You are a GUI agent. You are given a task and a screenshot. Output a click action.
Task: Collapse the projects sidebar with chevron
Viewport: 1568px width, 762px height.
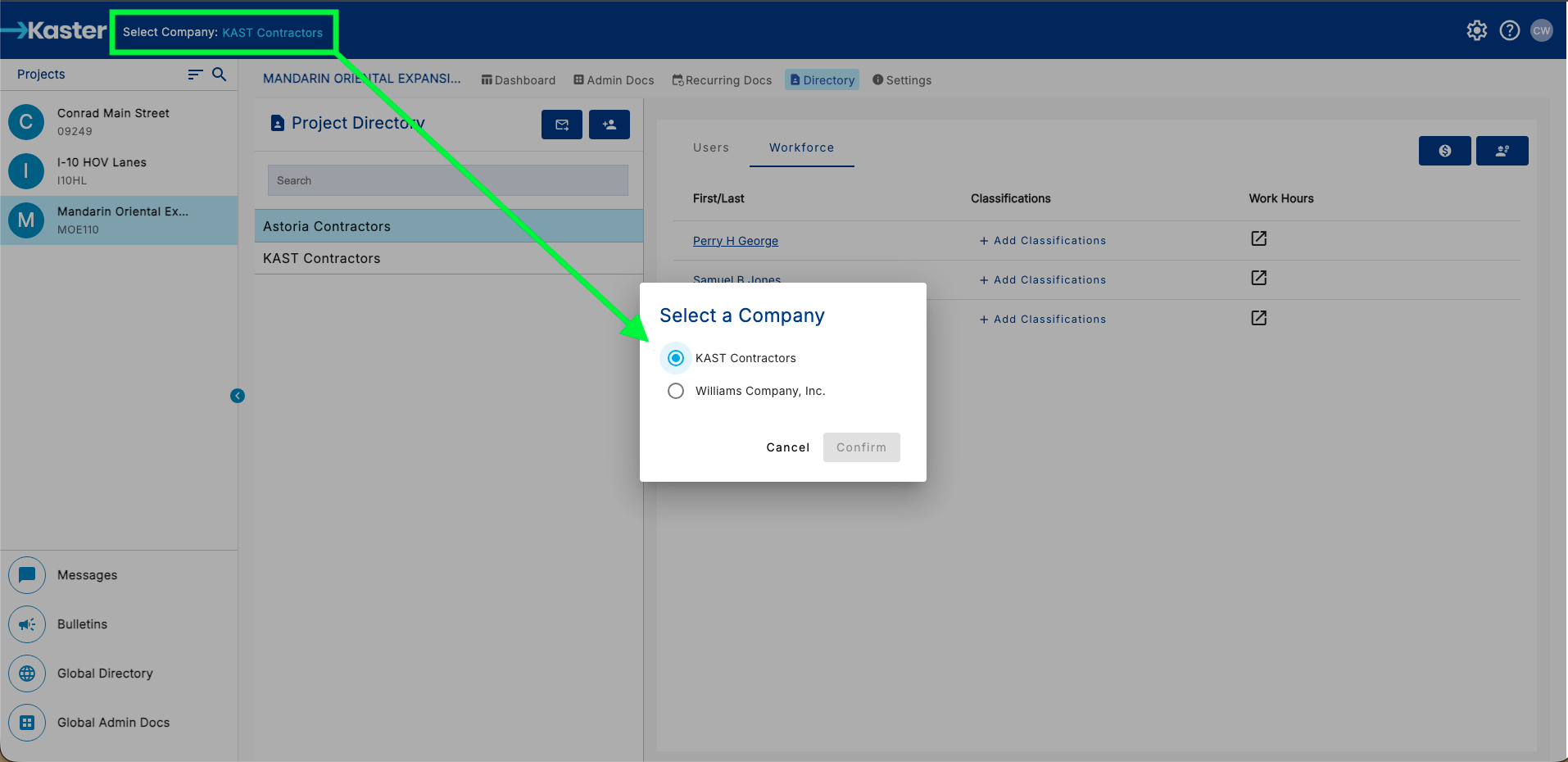[x=238, y=396]
